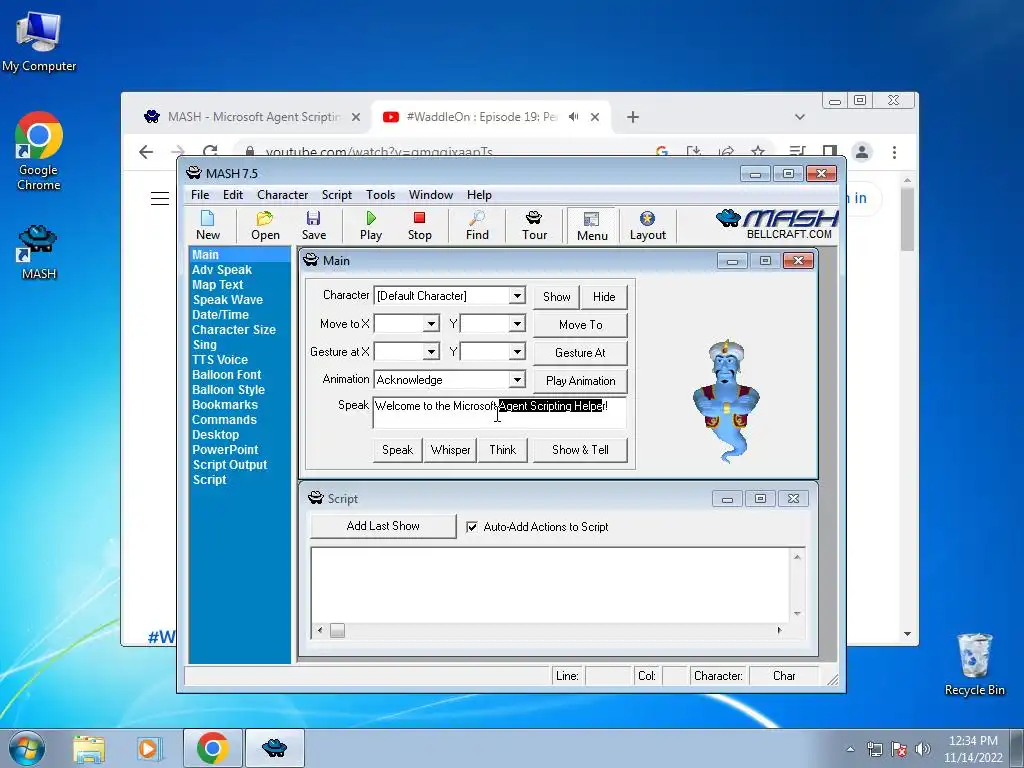Image resolution: width=1024 pixels, height=768 pixels.
Task: Open the MASH desktop shortcut
Action: click(38, 253)
